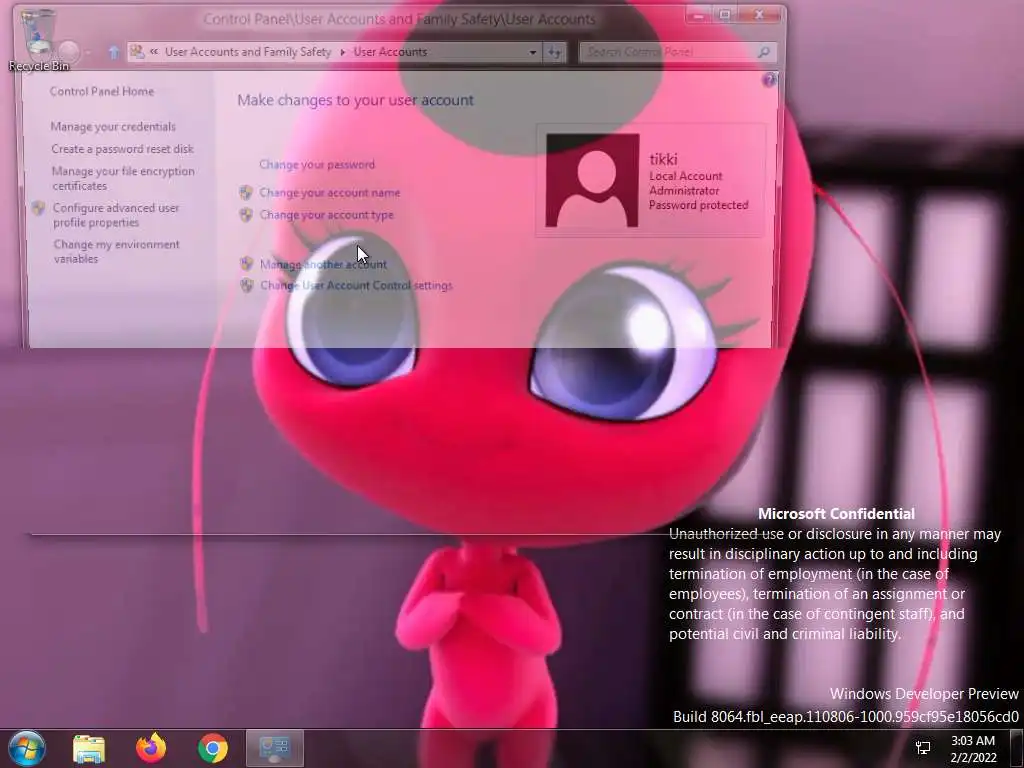Select the User Accounts breadcrumb

390,52
